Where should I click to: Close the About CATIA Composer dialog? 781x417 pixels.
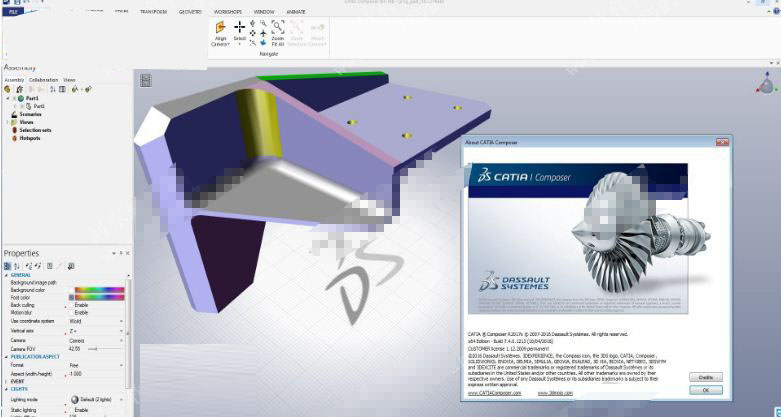(x=722, y=142)
